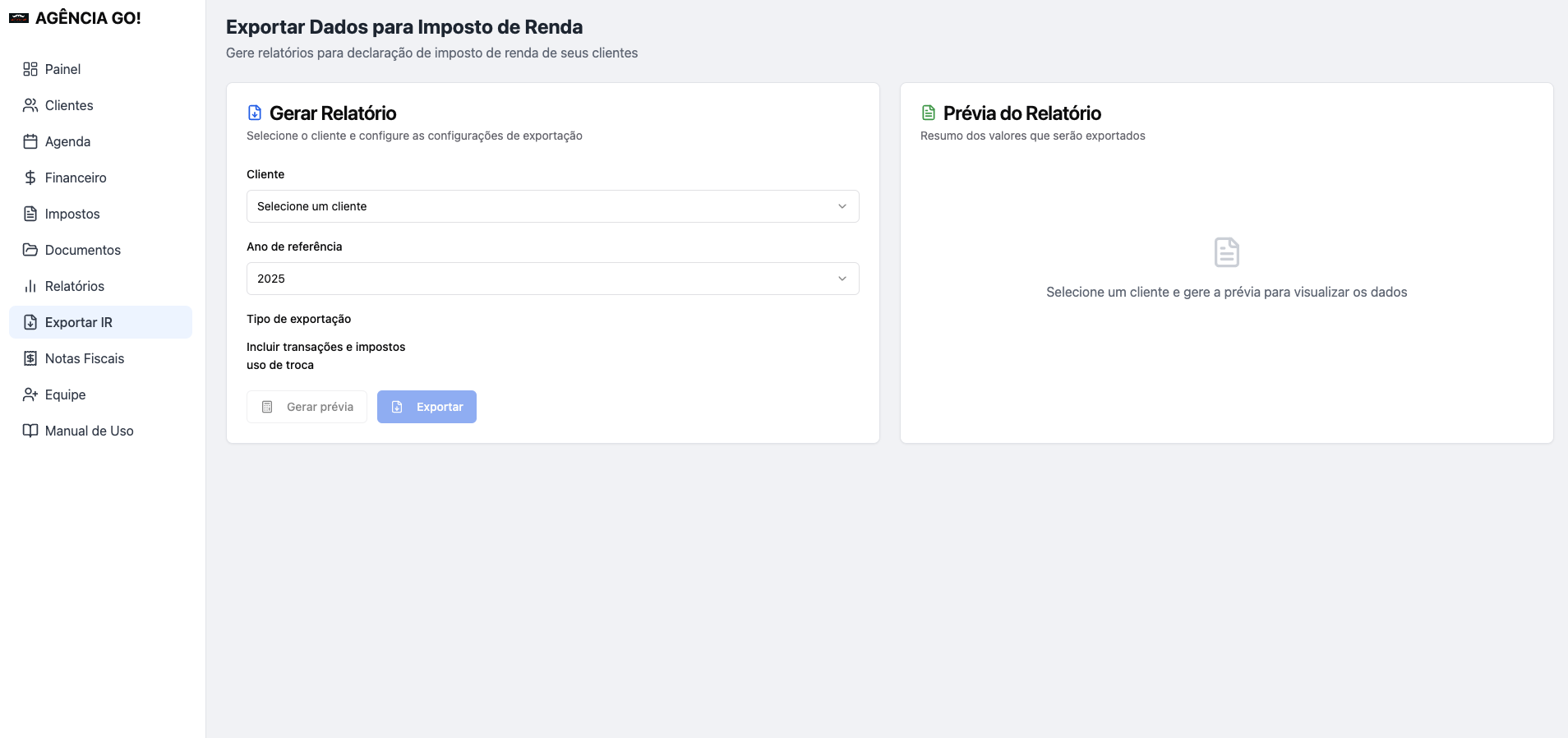1568x738 pixels.
Task: Click the Gerar prévia button
Action: 307,407
